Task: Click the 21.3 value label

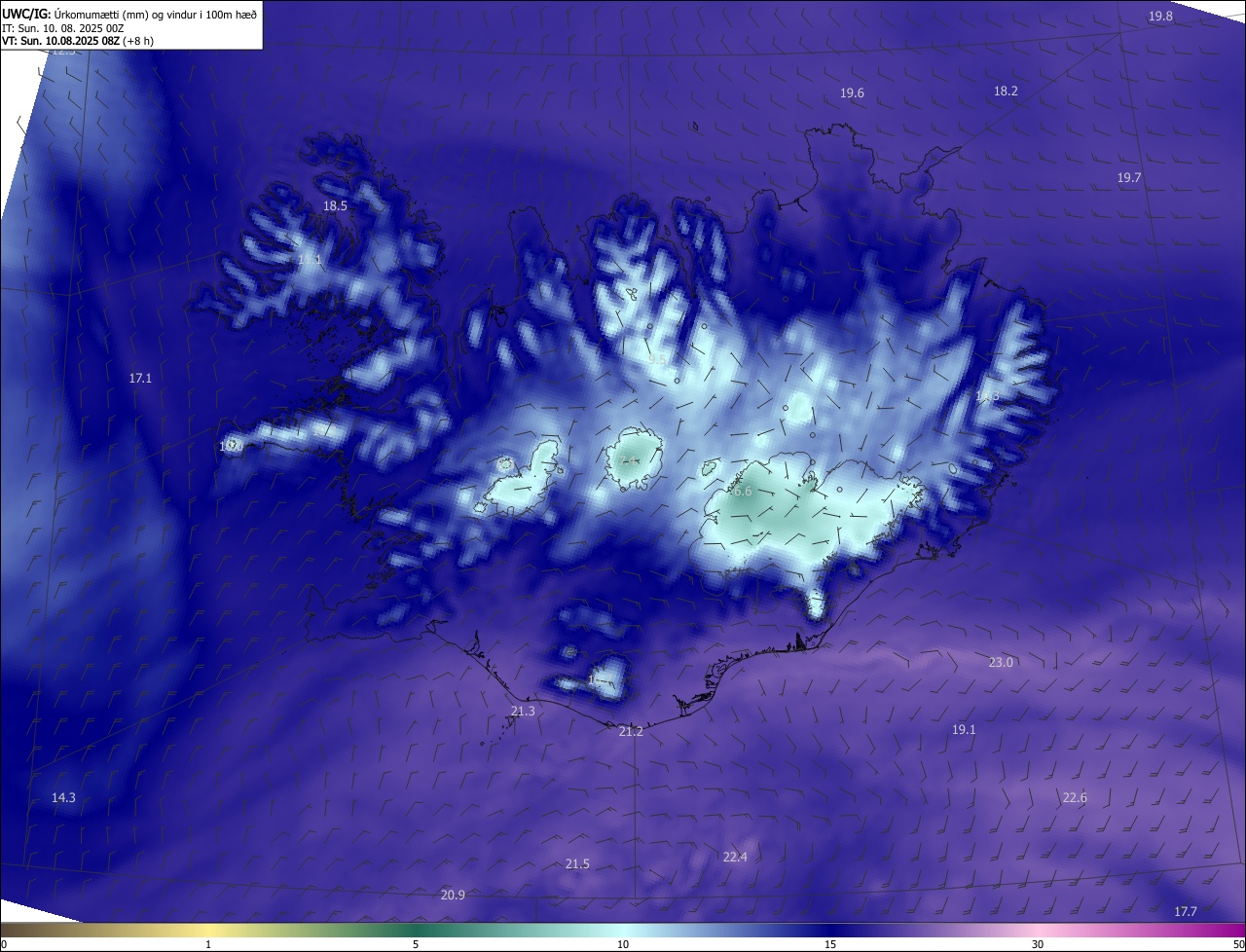Action: [523, 712]
